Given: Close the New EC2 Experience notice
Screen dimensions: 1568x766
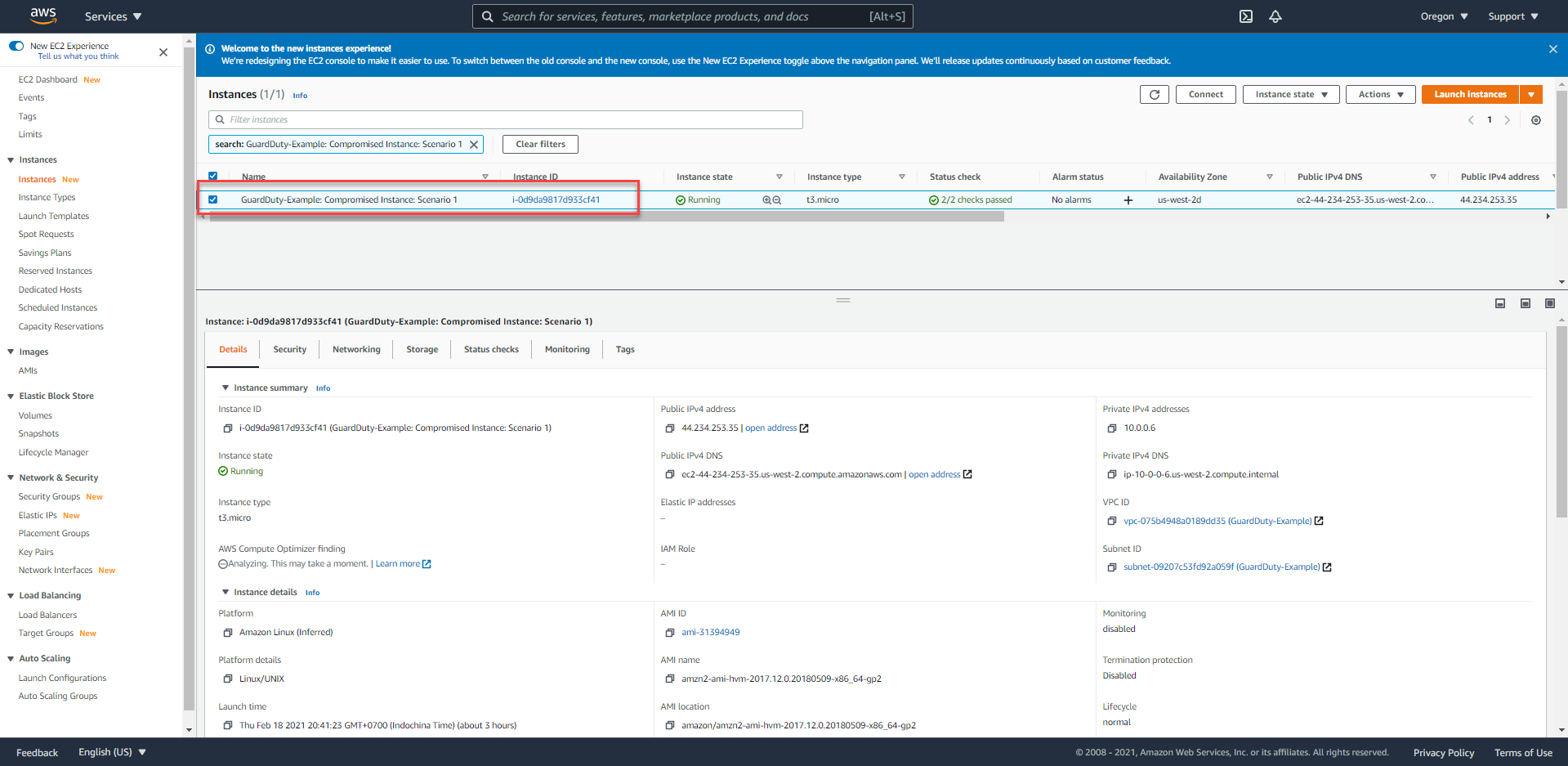Looking at the screenshot, I should 163,52.
